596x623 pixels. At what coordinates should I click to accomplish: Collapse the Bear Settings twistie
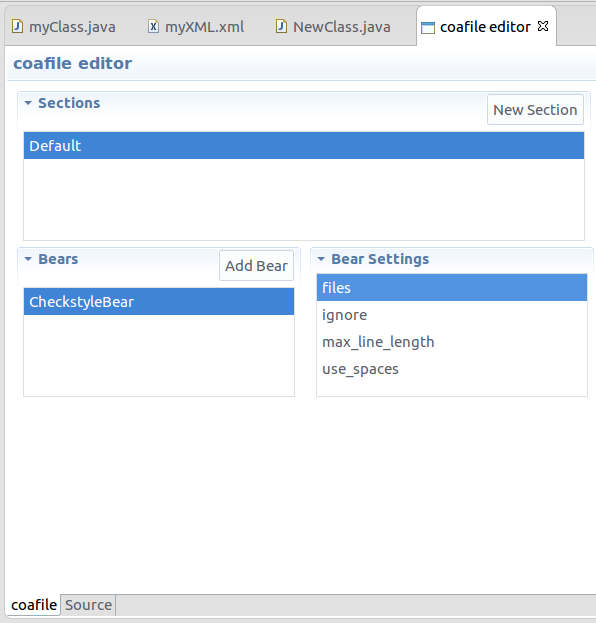point(321,259)
